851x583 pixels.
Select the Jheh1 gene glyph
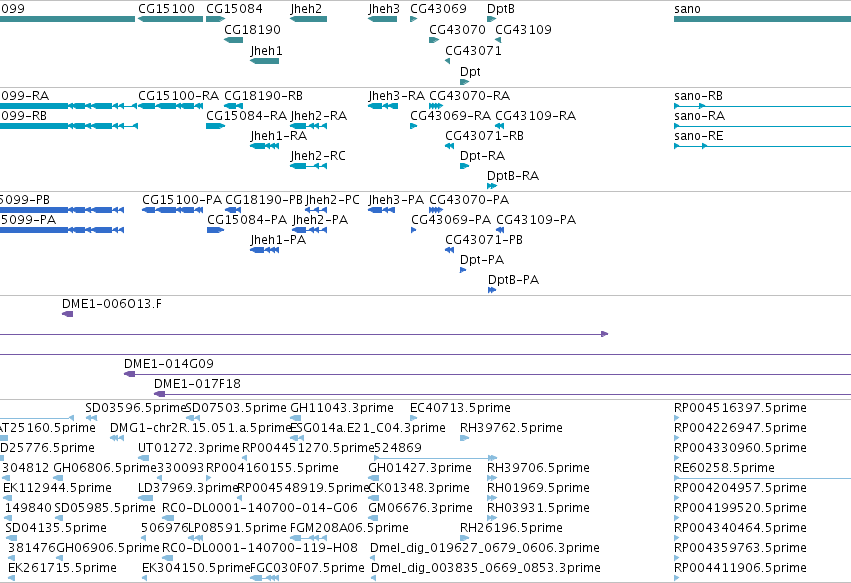click(264, 61)
